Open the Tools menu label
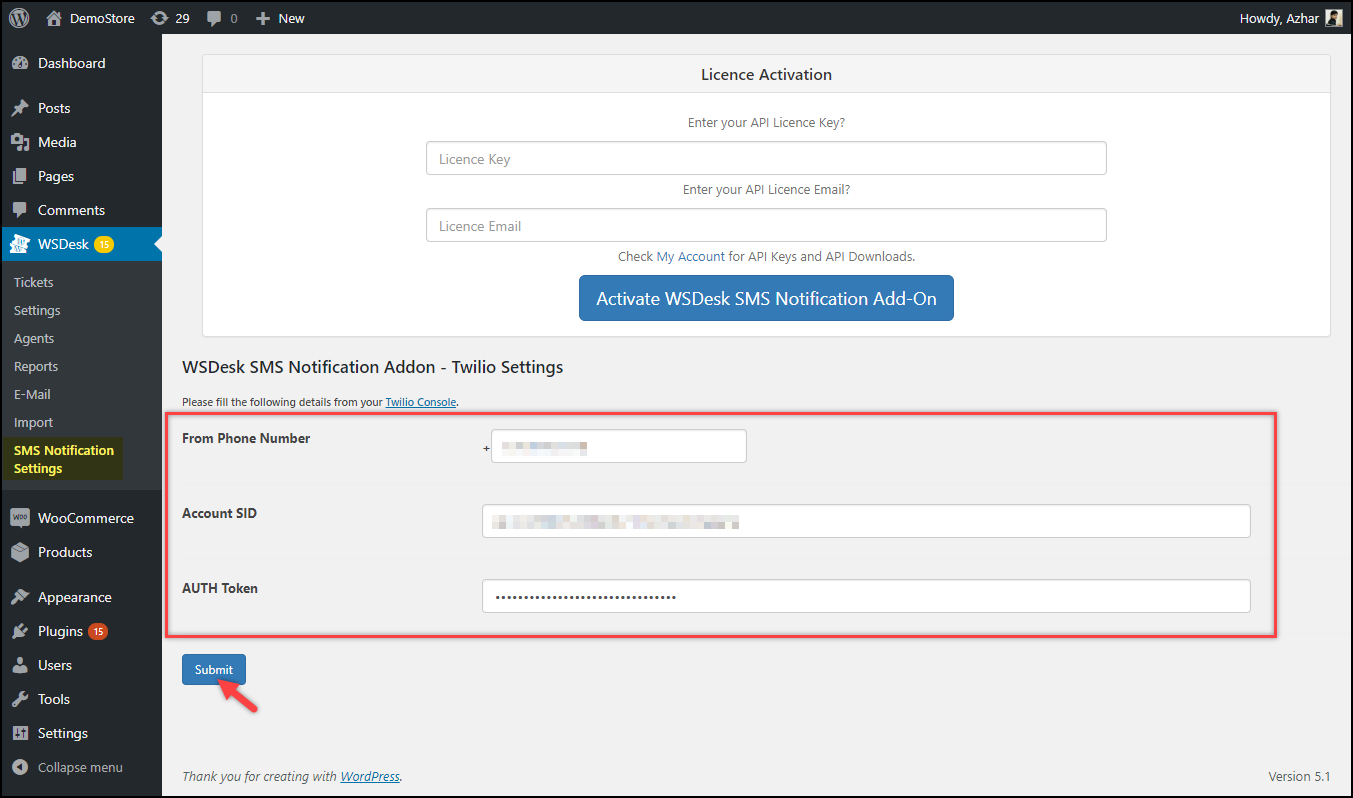Viewport: 1353px width, 798px height. [54, 699]
